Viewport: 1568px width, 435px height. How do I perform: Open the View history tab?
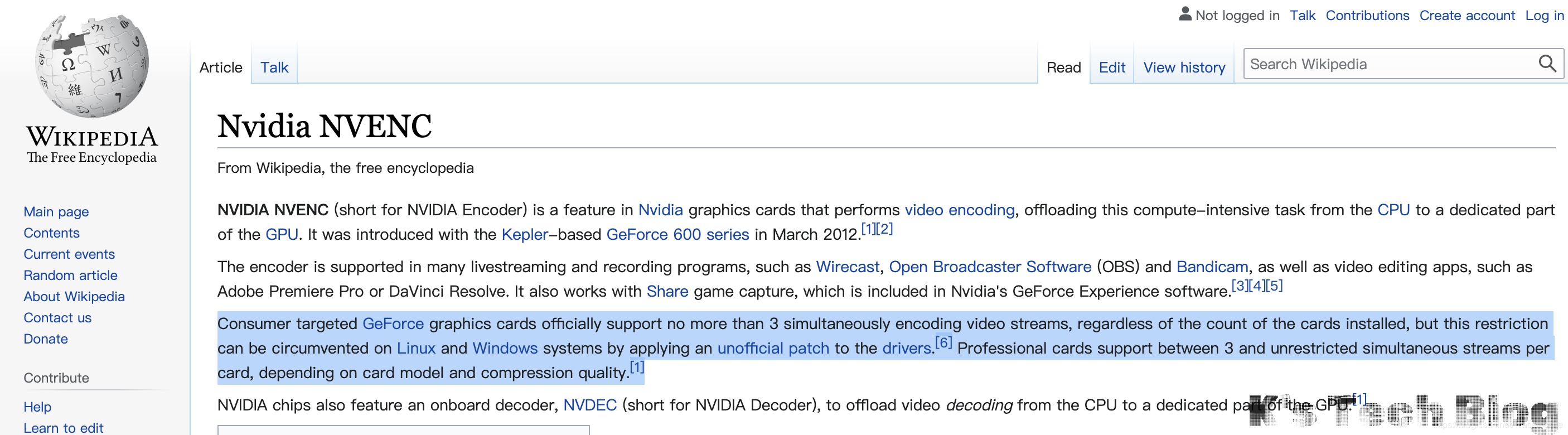coord(1184,67)
